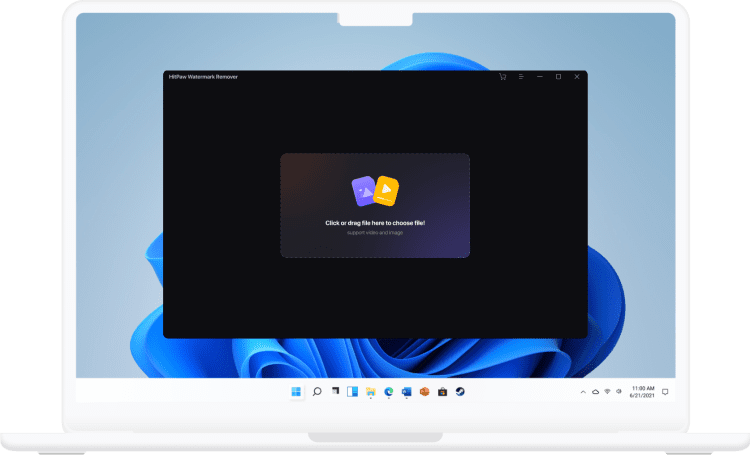Launch File Explorer from the taskbar
Viewport: 750px width, 455px height.
[371, 392]
